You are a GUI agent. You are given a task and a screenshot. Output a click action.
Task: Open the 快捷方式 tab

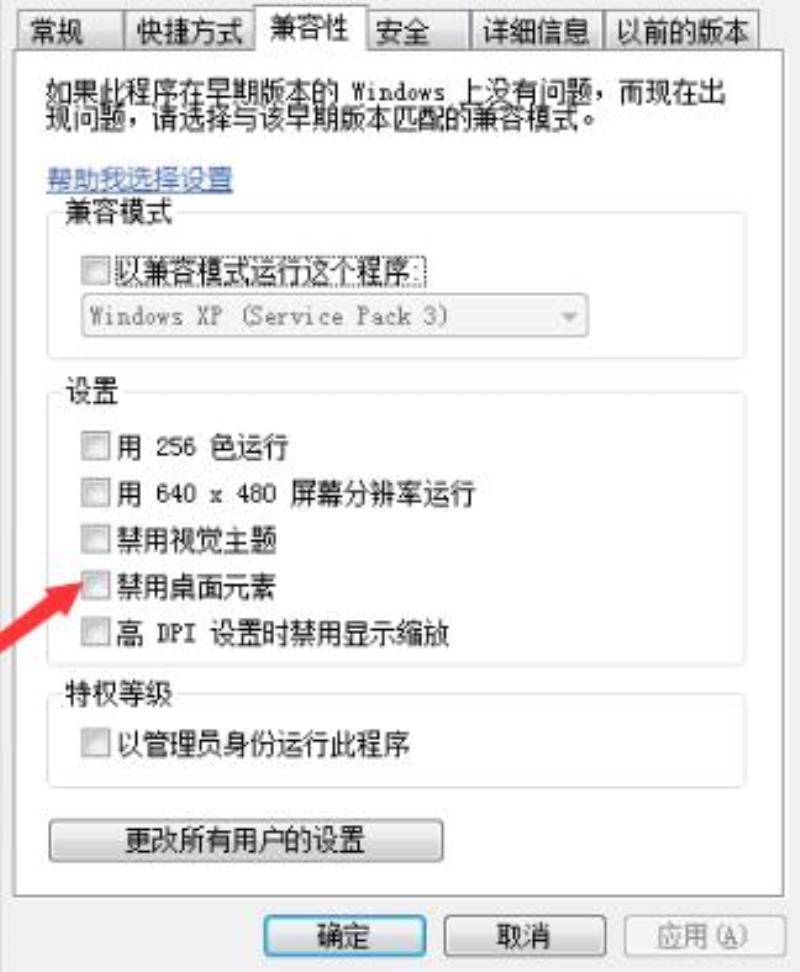tap(188, 30)
